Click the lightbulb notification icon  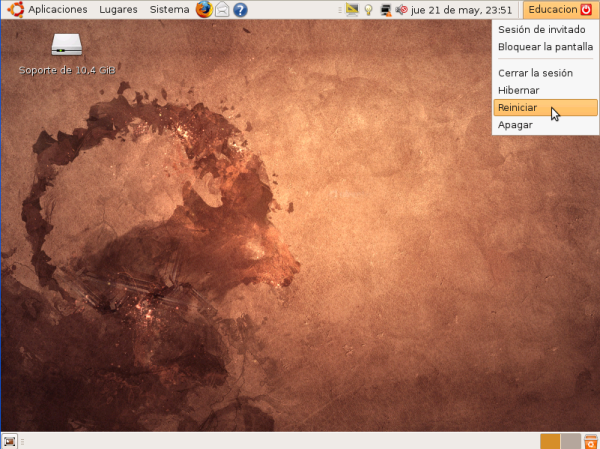click(x=368, y=10)
